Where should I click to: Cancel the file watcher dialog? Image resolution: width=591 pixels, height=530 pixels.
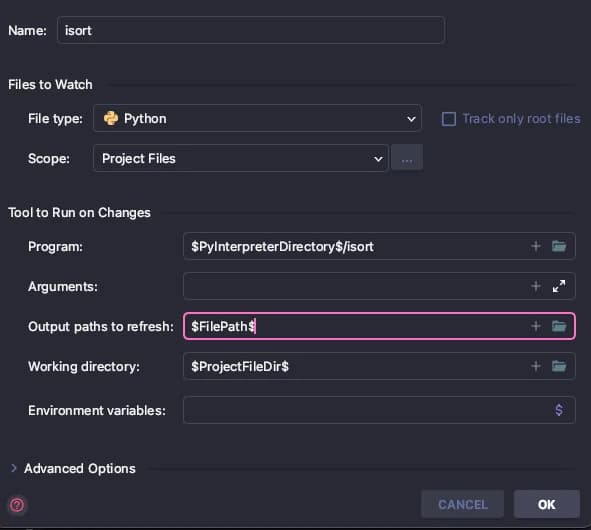462,504
